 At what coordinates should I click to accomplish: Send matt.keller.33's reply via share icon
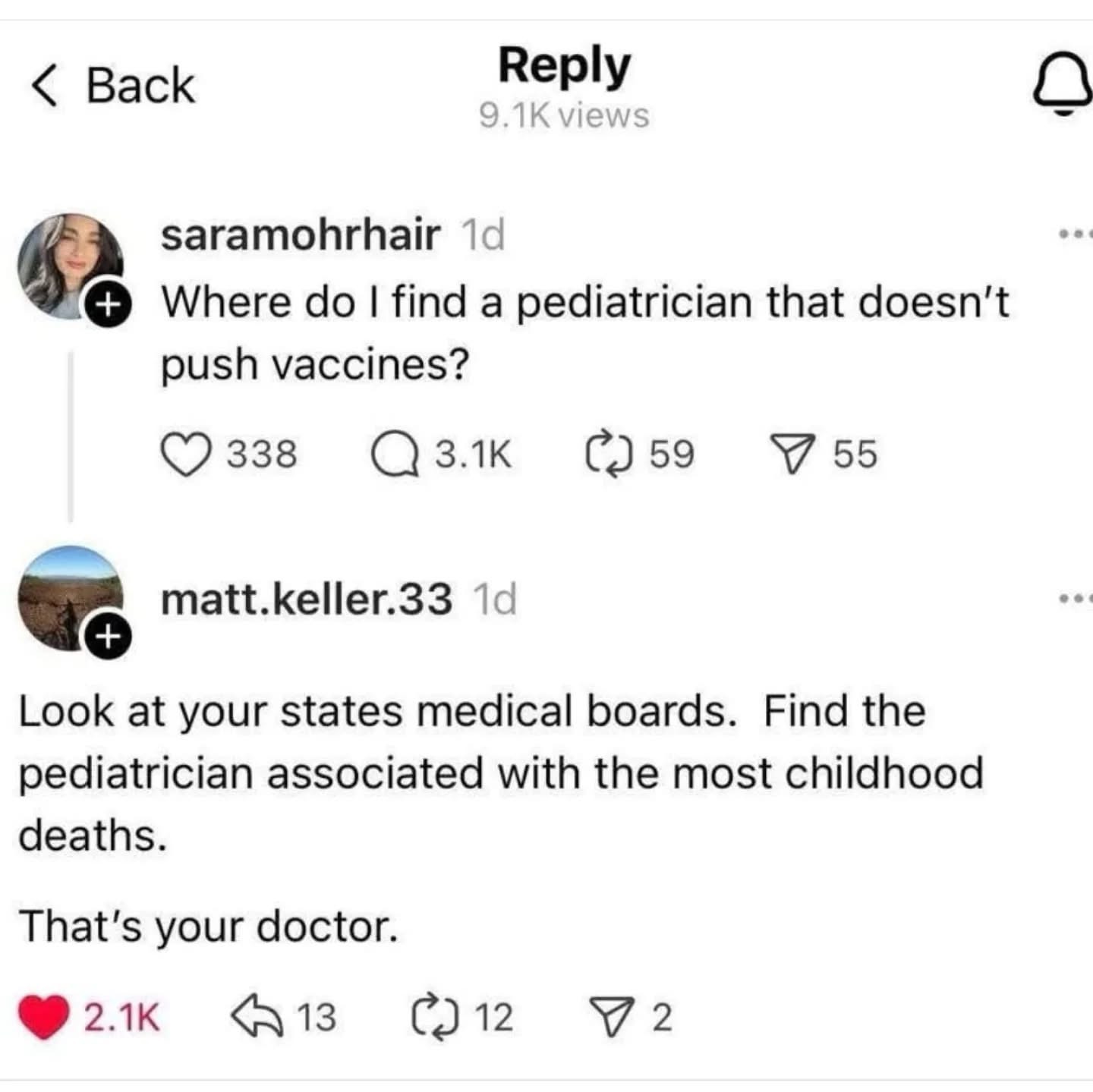point(612,1018)
